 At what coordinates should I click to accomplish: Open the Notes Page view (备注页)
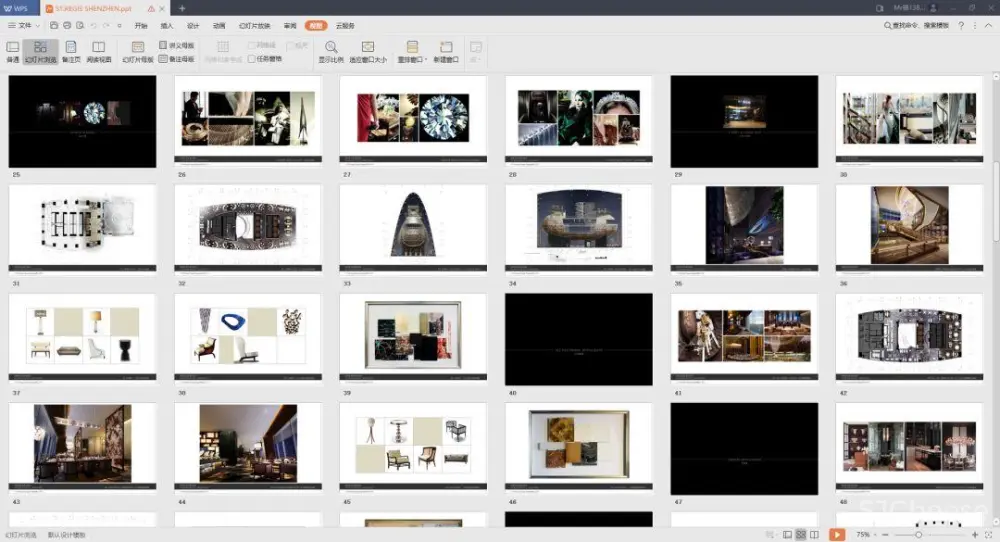click(x=71, y=51)
